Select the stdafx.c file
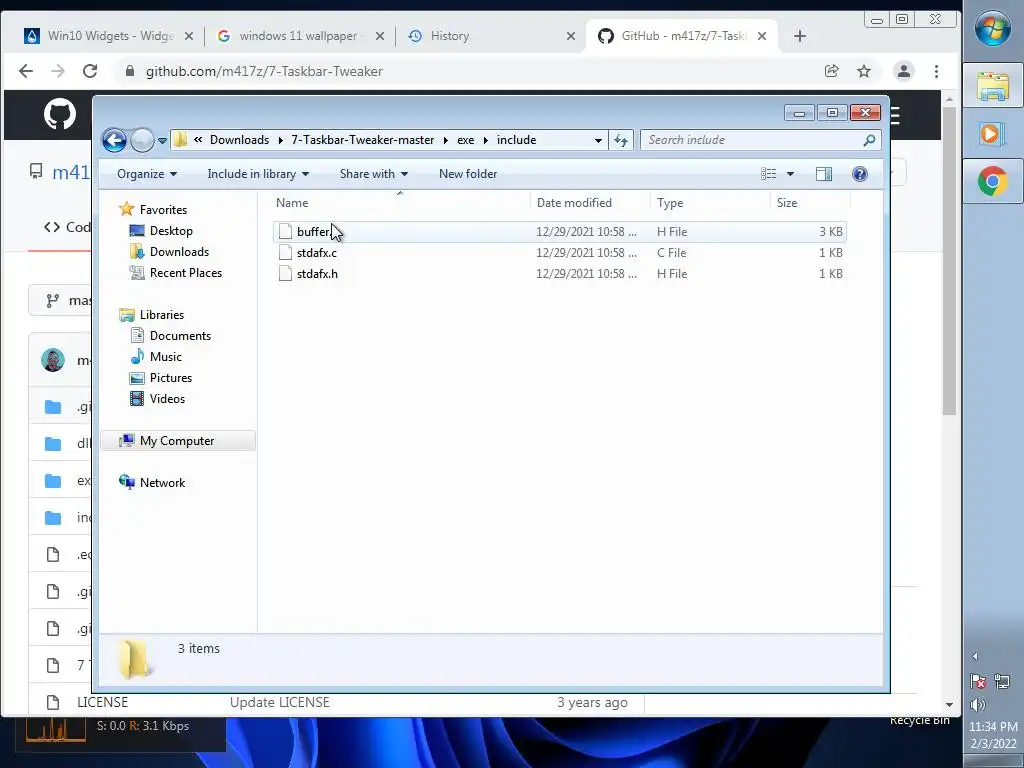The image size is (1024, 768). (x=560, y=253)
